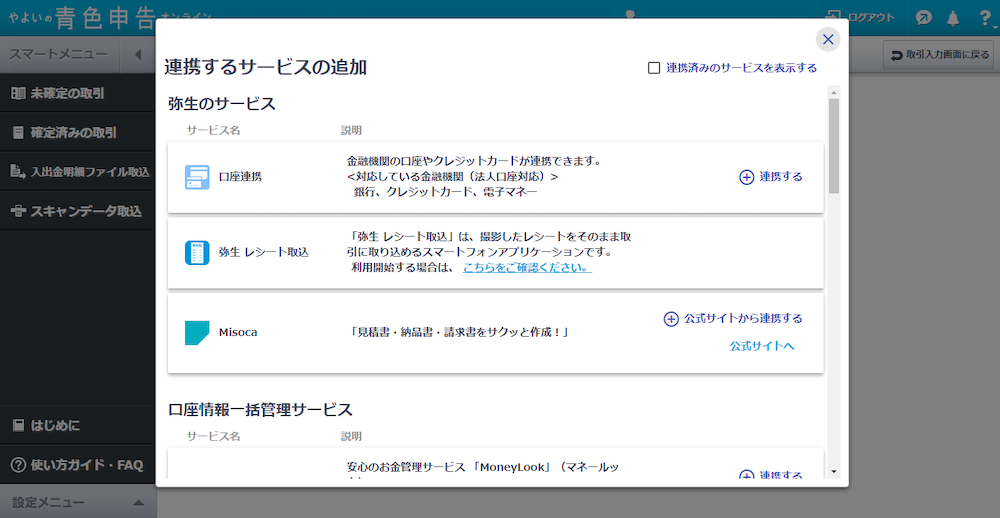Open Misoca 公式サイトへ link
This screenshot has width=1000, height=518.
pyautogui.click(x=762, y=346)
